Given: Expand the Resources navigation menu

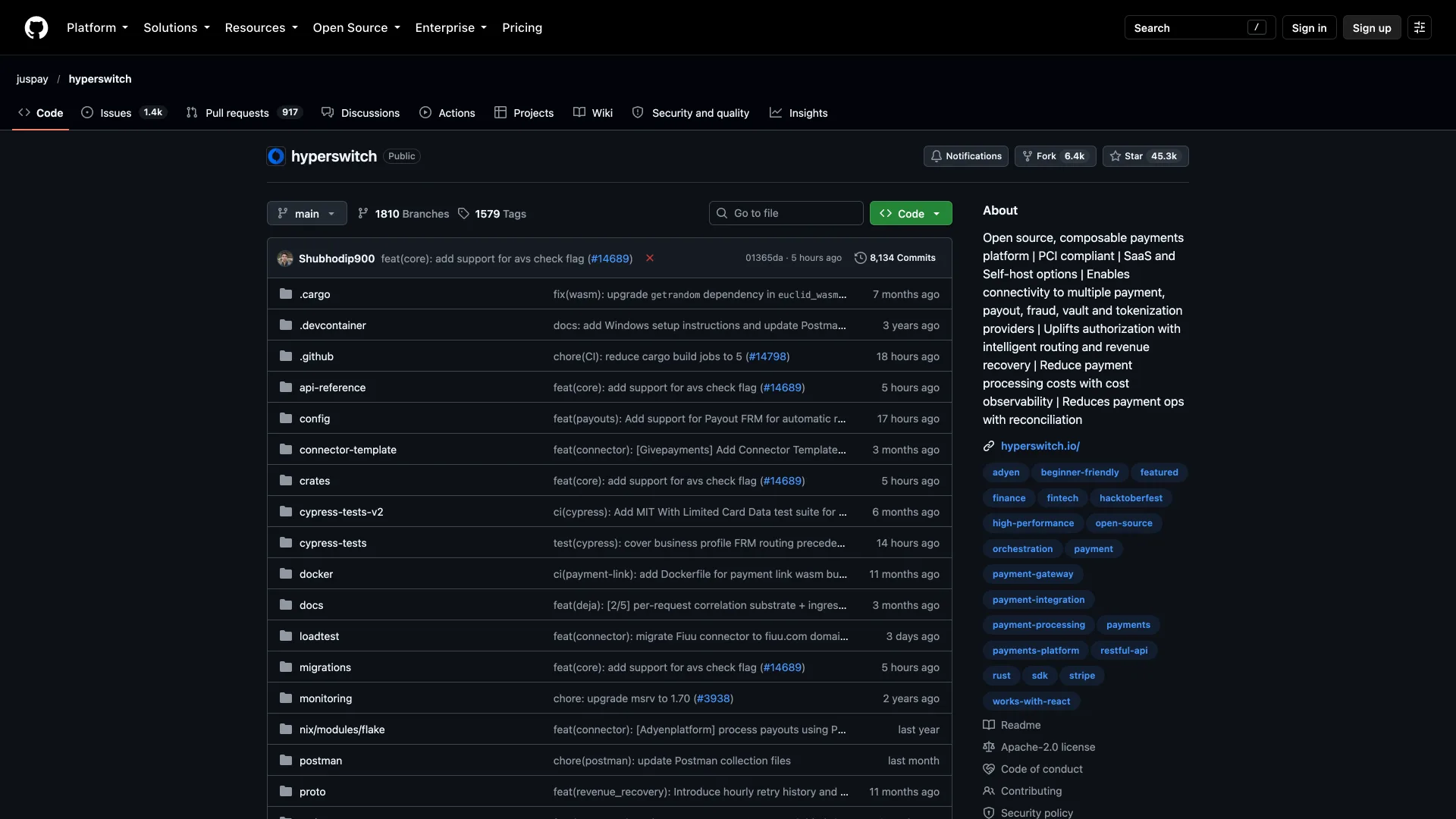Looking at the screenshot, I should (x=261, y=27).
